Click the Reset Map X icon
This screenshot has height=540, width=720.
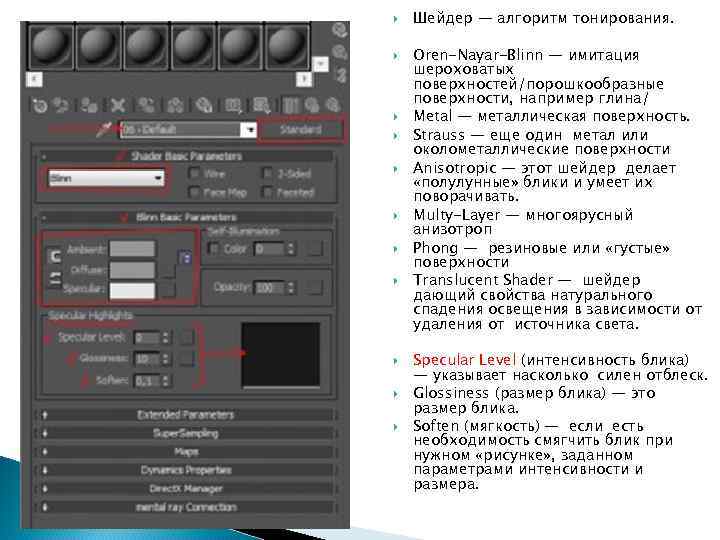pos(118,106)
